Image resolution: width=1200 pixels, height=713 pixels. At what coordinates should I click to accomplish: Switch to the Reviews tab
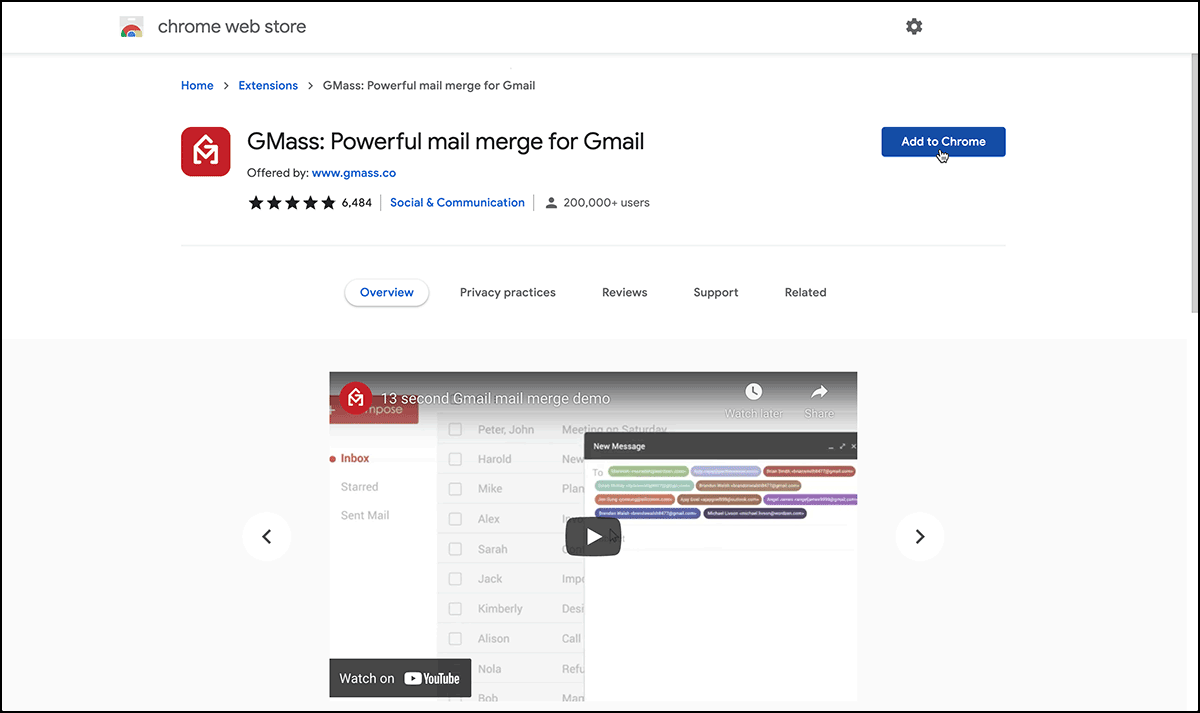tap(624, 292)
